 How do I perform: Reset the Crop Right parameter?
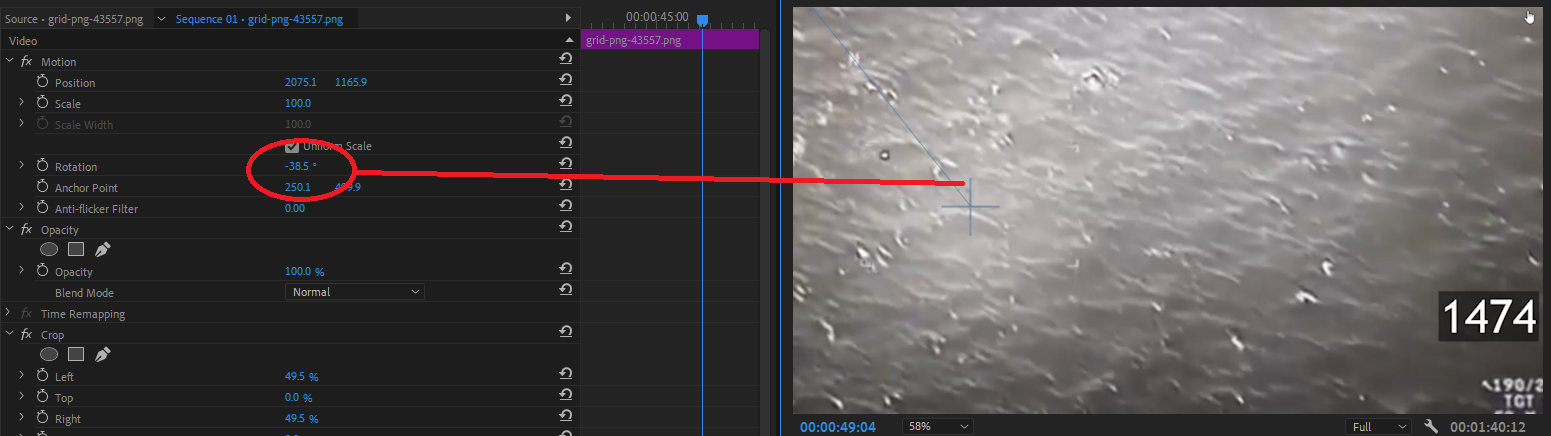tap(566, 417)
